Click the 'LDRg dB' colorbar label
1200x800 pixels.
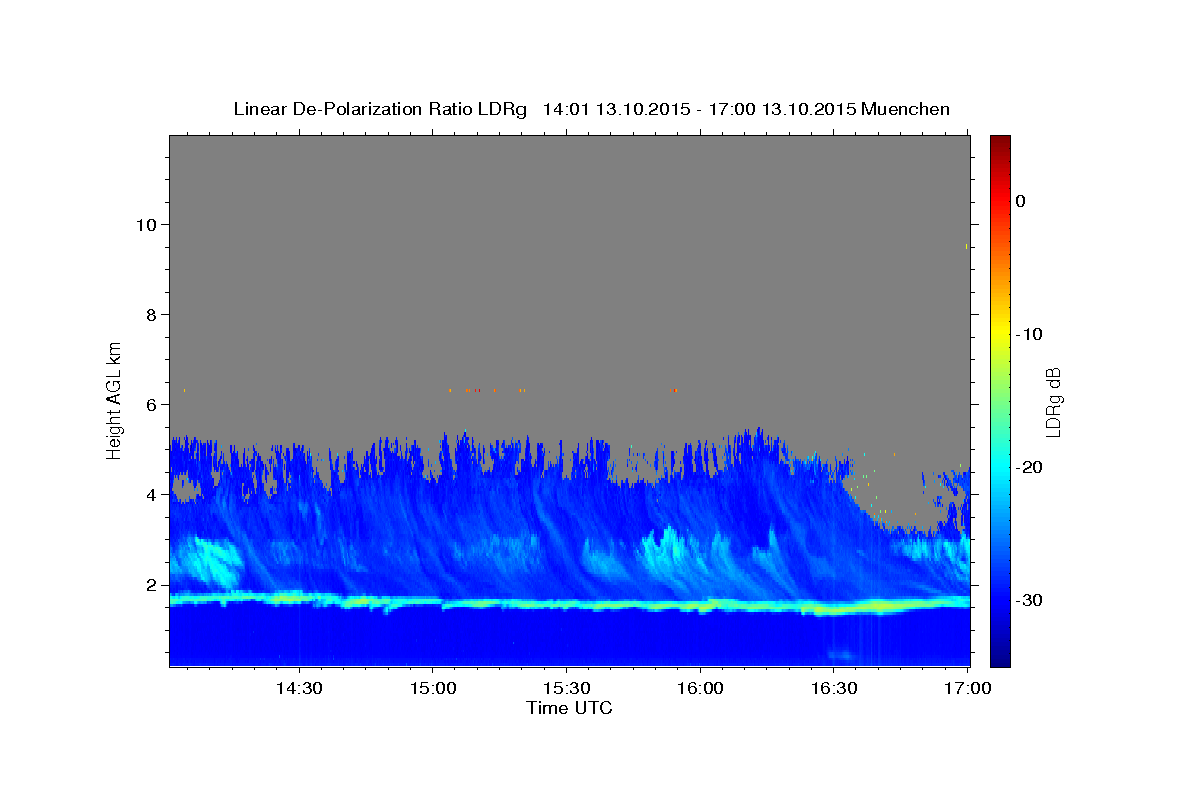1052,402
